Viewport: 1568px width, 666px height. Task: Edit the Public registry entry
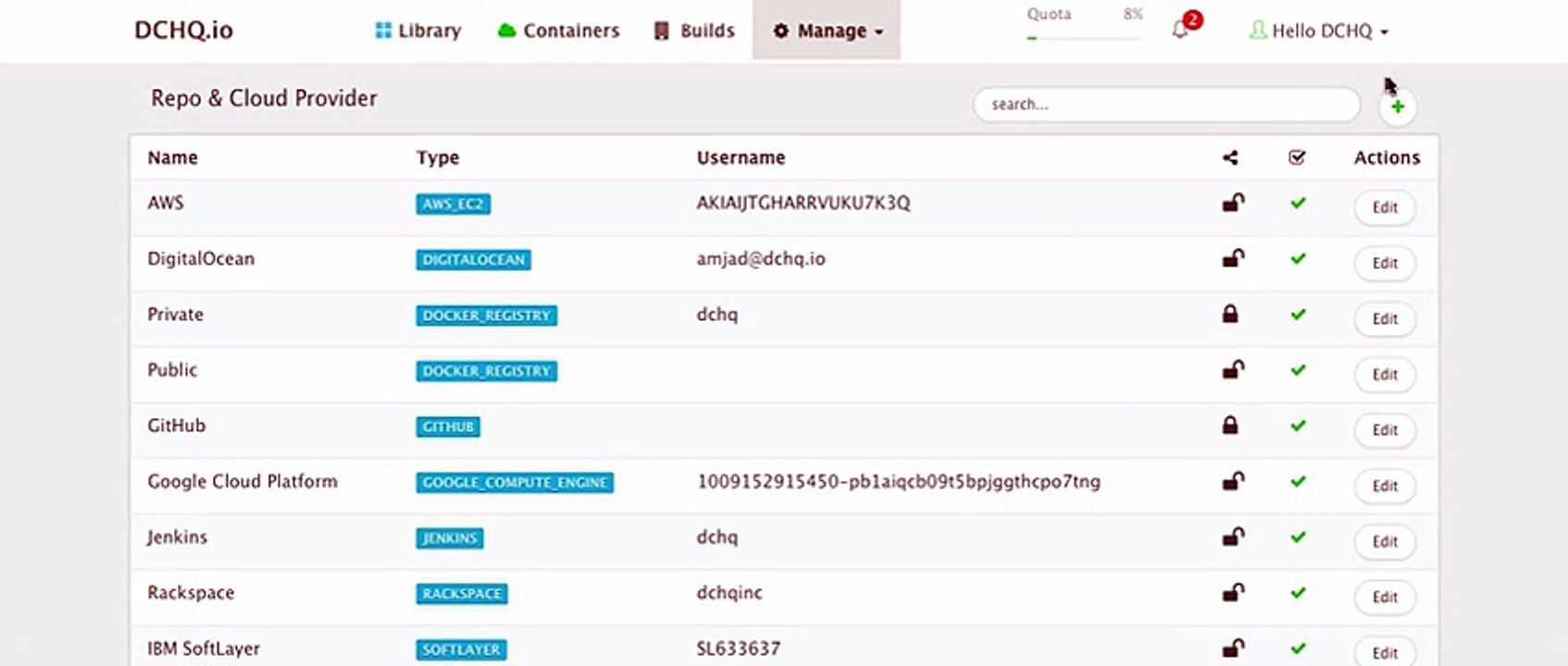[1385, 374]
